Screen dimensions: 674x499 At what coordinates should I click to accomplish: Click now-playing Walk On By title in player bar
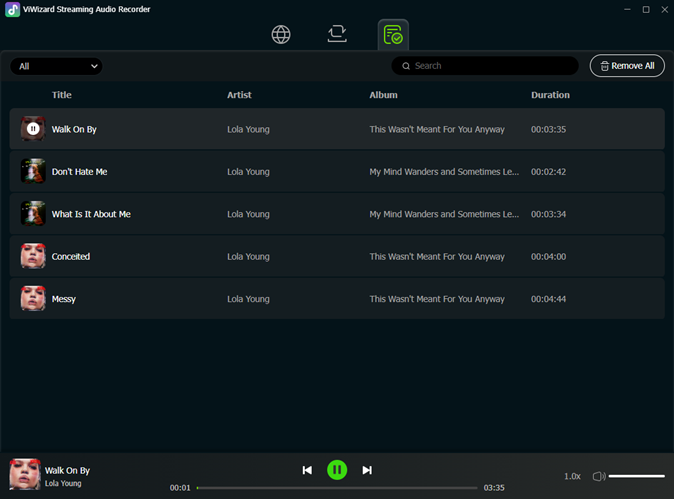click(x=67, y=471)
